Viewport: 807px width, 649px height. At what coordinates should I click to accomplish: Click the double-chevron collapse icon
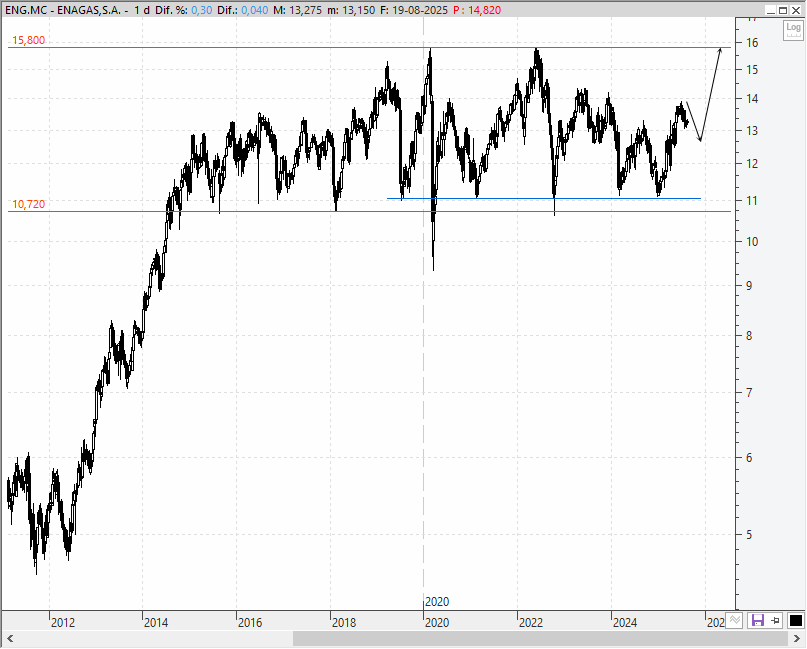coord(734,620)
